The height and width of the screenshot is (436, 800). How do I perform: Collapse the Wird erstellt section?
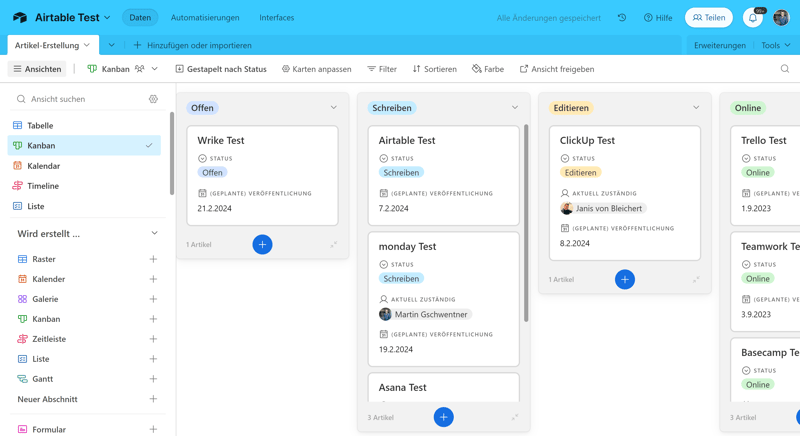click(x=154, y=234)
